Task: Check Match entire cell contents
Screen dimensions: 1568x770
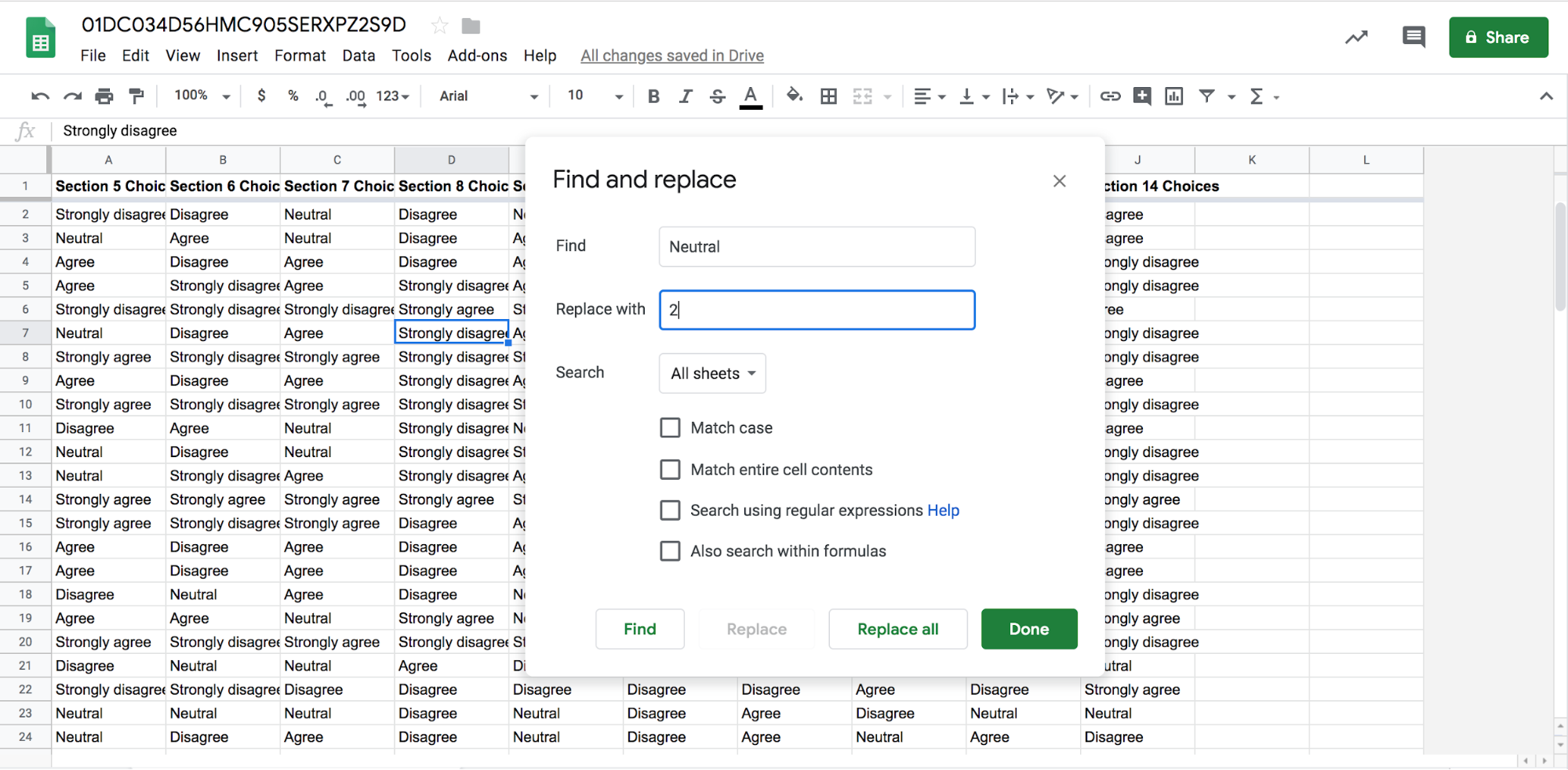Action: pos(670,470)
